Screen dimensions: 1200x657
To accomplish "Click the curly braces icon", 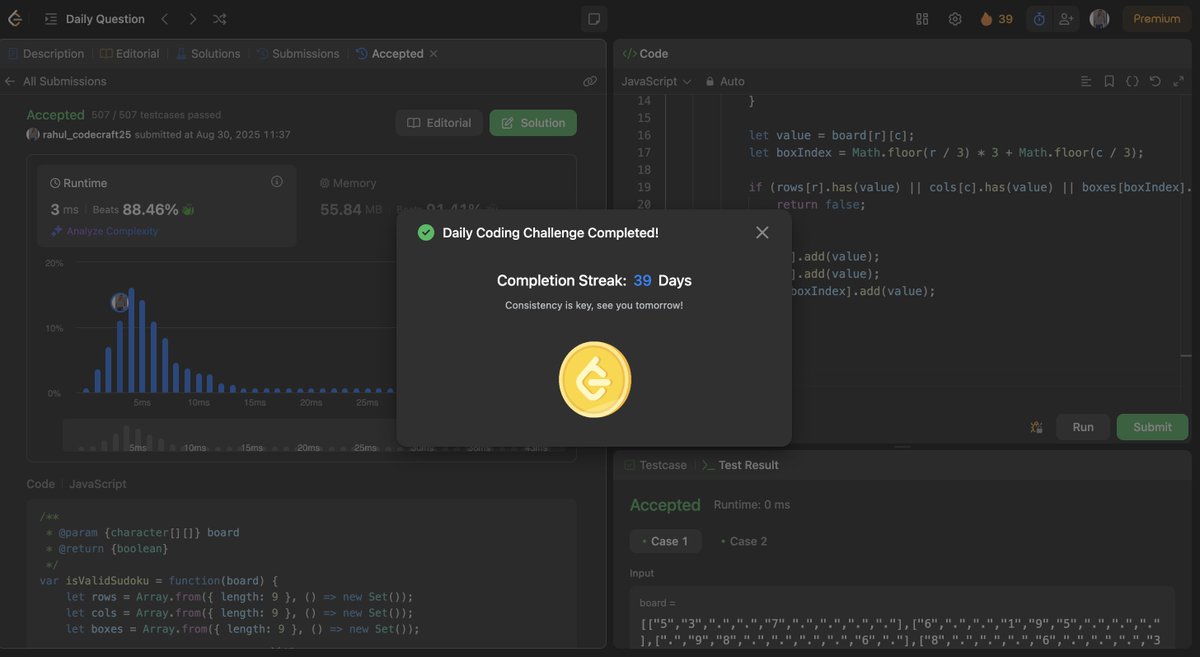I will (1132, 81).
